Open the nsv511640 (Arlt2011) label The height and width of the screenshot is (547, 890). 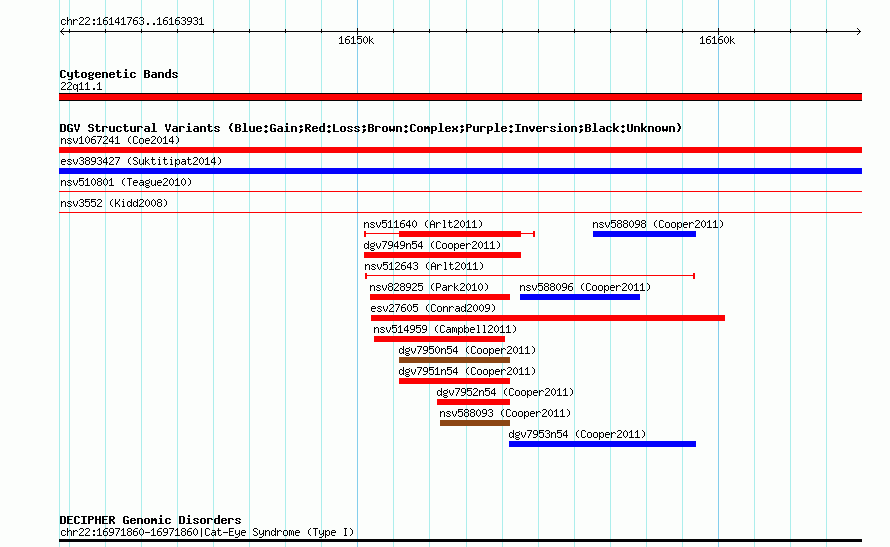click(423, 224)
